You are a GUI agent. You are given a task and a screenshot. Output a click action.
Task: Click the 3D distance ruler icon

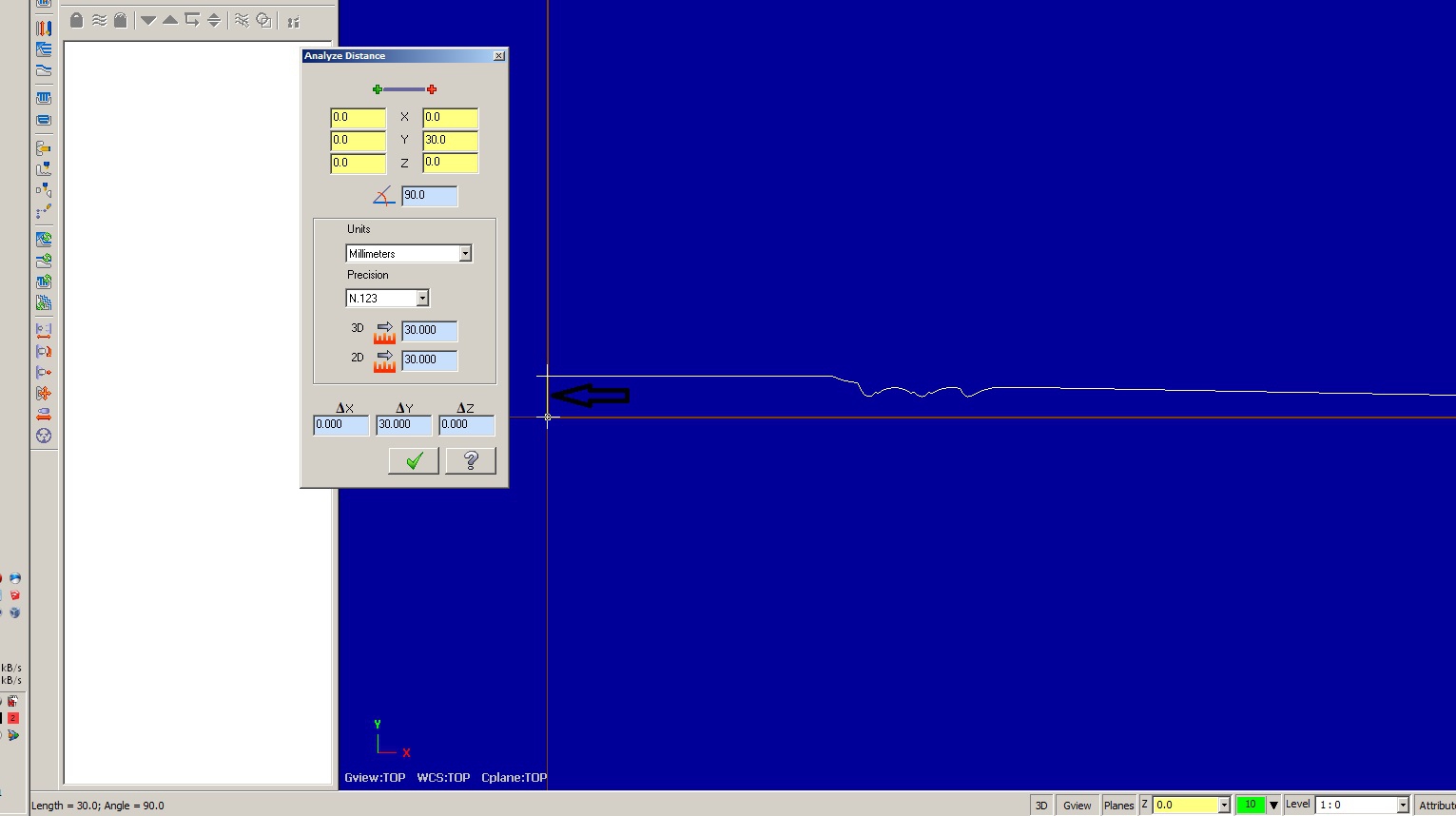[384, 331]
